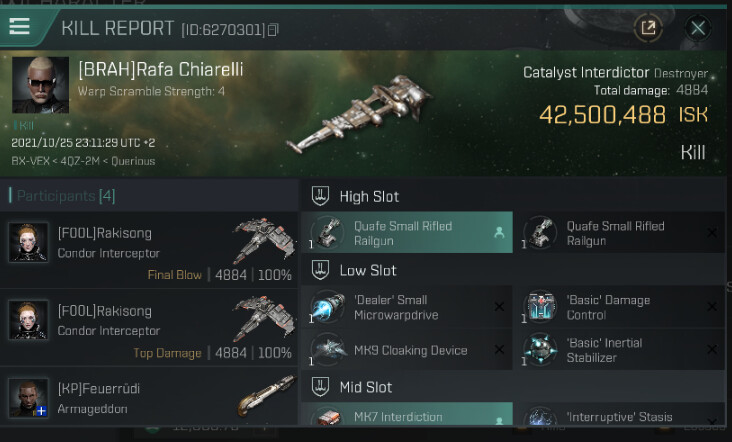Click the 'Dealer' Small Microwarpdrive module icon
The height and width of the screenshot is (442, 732).
pyautogui.click(x=328, y=308)
